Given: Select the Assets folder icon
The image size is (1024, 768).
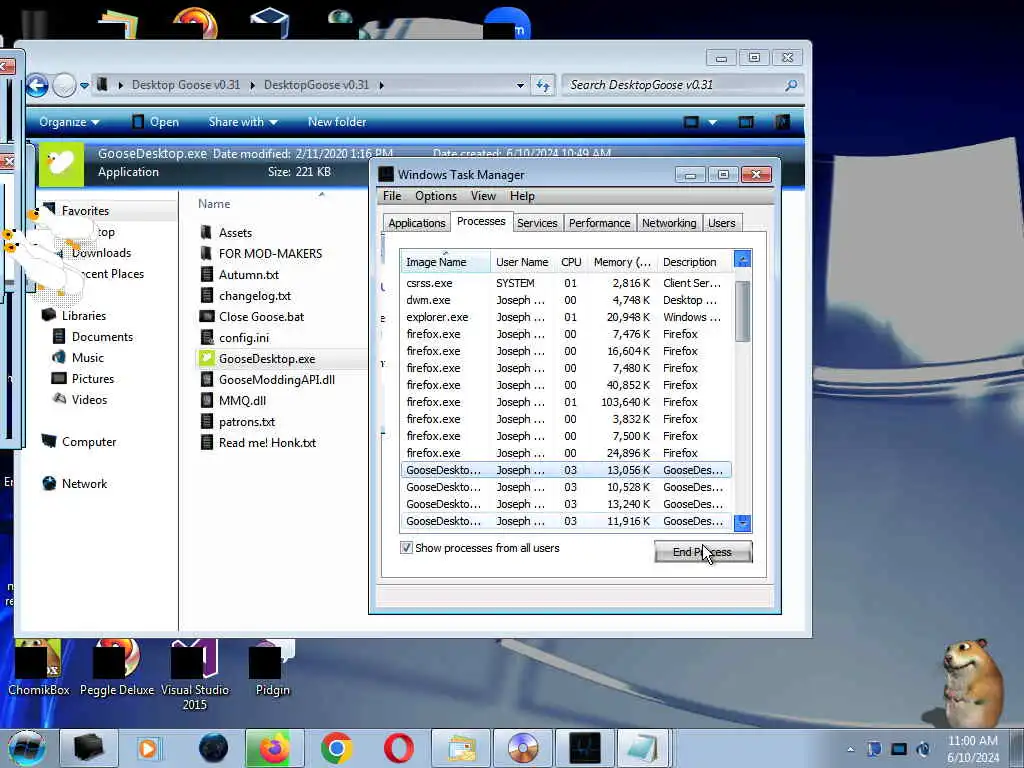Looking at the screenshot, I should point(206,232).
